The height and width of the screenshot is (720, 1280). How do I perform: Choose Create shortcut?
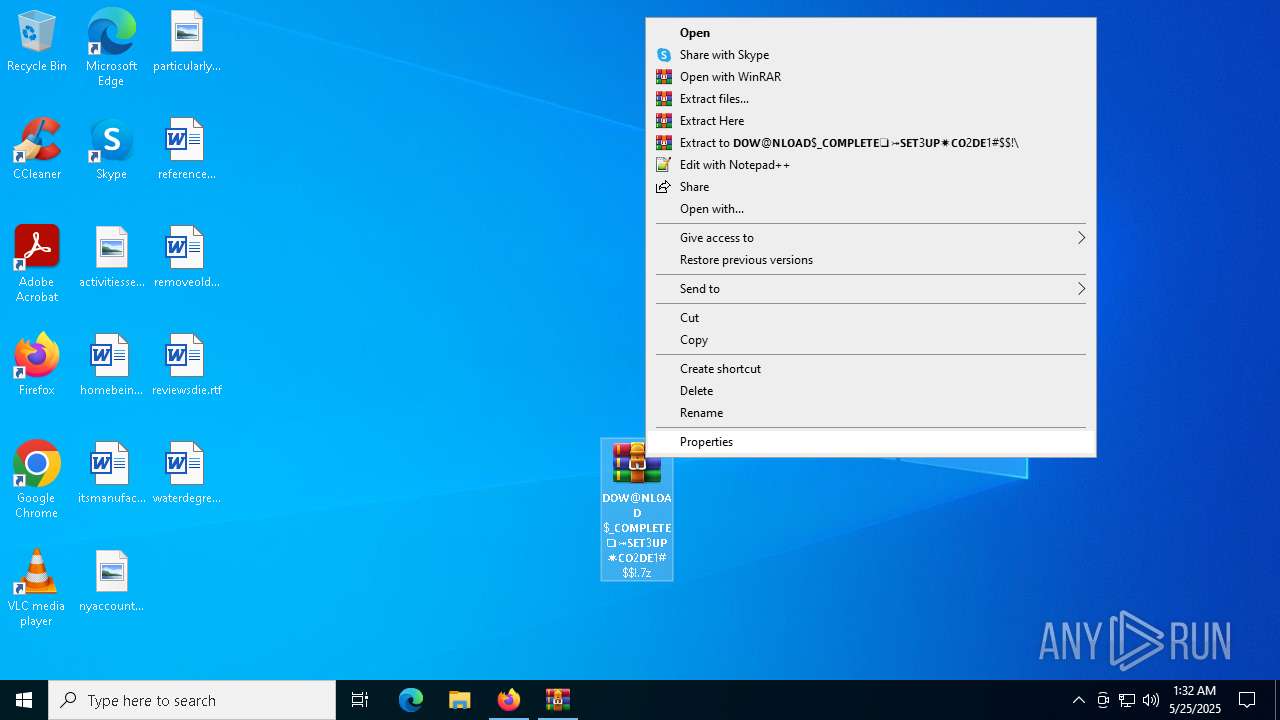(871, 369)
